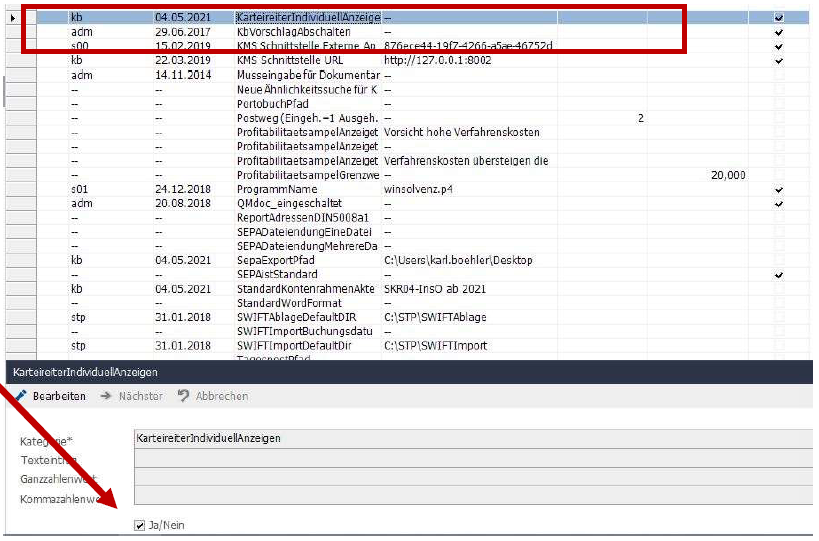Click date 20.08.2018
The height and width of the screenshot is (541, 819).
(183, 203)
